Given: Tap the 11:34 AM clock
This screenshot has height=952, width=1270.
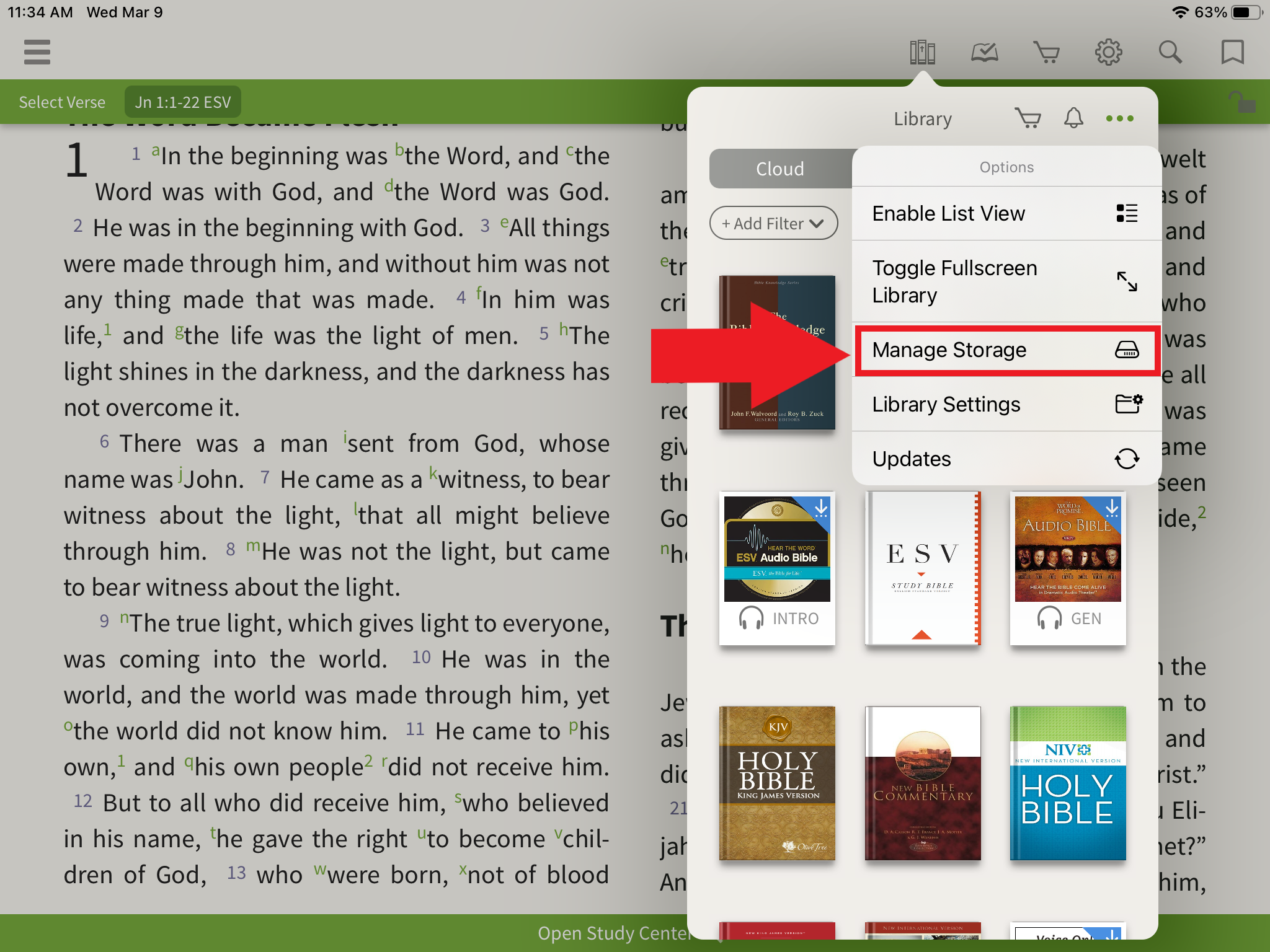Looking at the screenshot, I should tap(40, 12).
